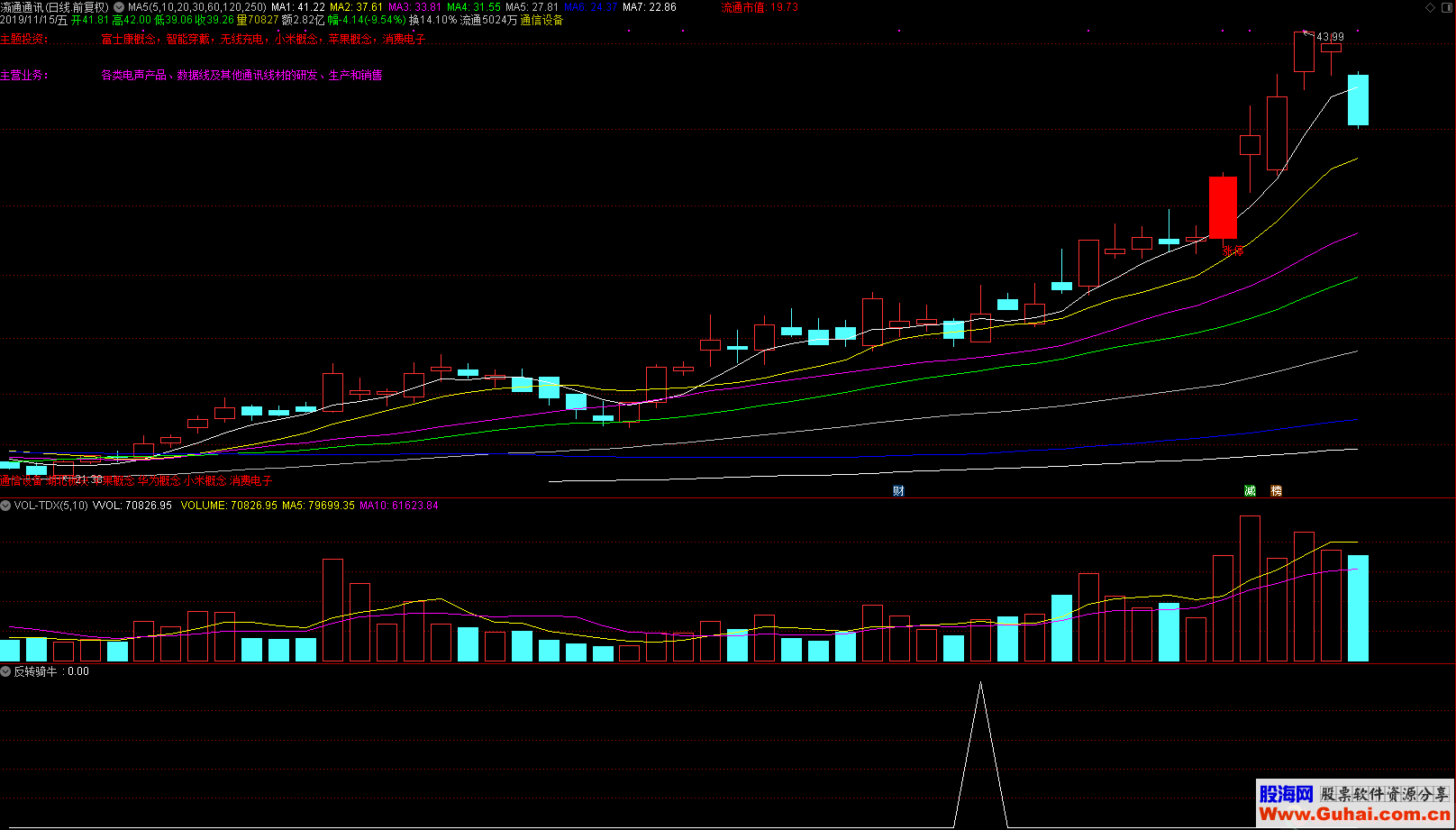Open the 反转骑牛 indicator dropdown arrow
The height and width of the screenshot is (830, 1456).
(x=5, y=671)
